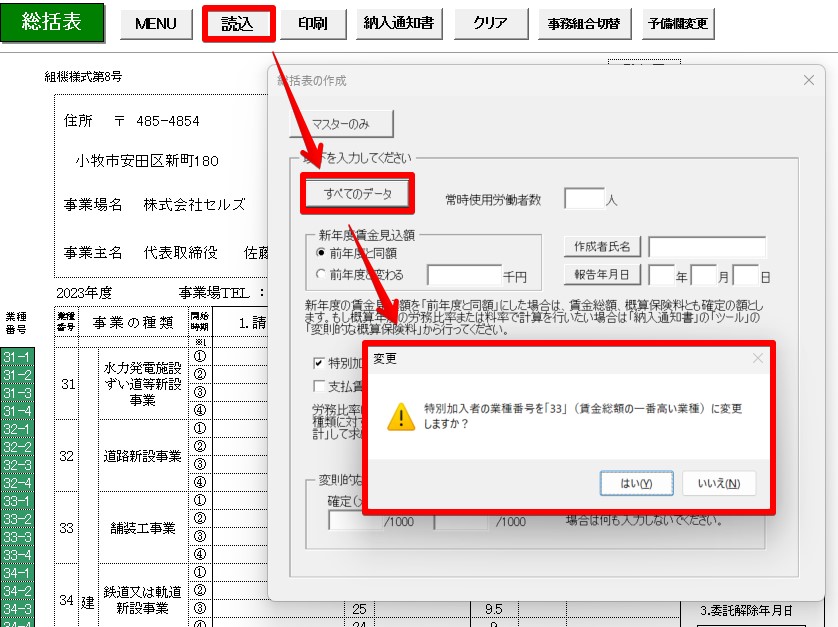
Task: Click the 印刷 print button
Action: click(313, 24)
